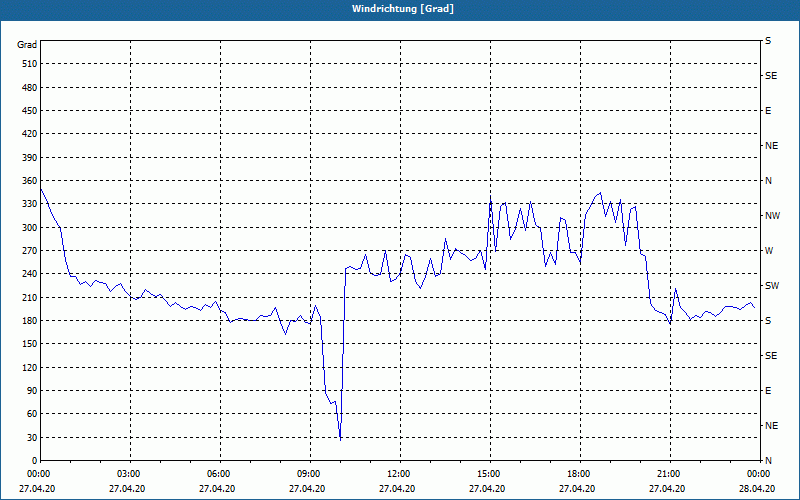
Task: Click the N compass label at 0 level
Action: pos(768,461)
